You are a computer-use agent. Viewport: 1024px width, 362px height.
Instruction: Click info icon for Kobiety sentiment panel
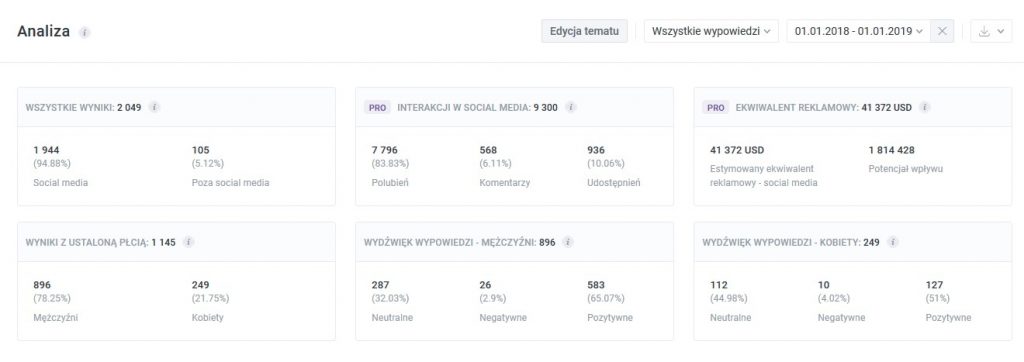[x=893, y=242]
